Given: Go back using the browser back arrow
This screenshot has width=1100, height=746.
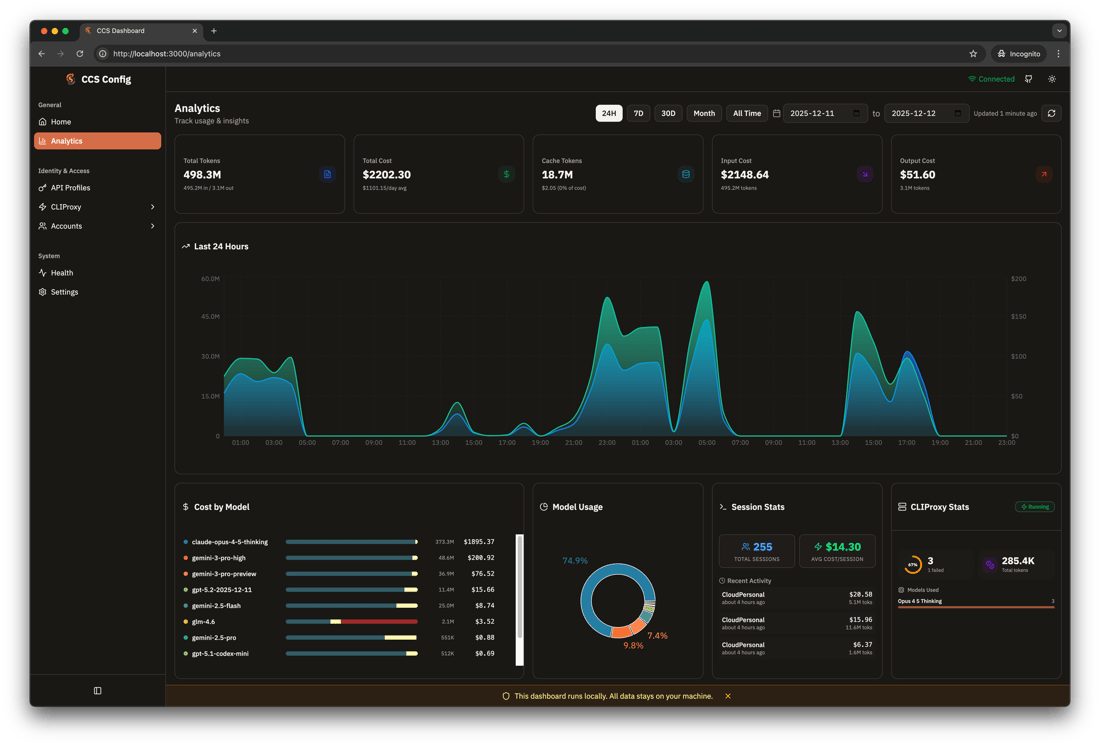Looking at the screenshot, I should (42, 53).
